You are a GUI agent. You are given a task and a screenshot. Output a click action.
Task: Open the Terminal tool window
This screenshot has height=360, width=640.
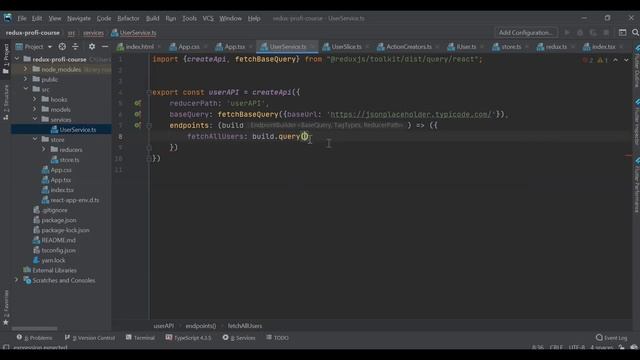[x=140, y=338]
